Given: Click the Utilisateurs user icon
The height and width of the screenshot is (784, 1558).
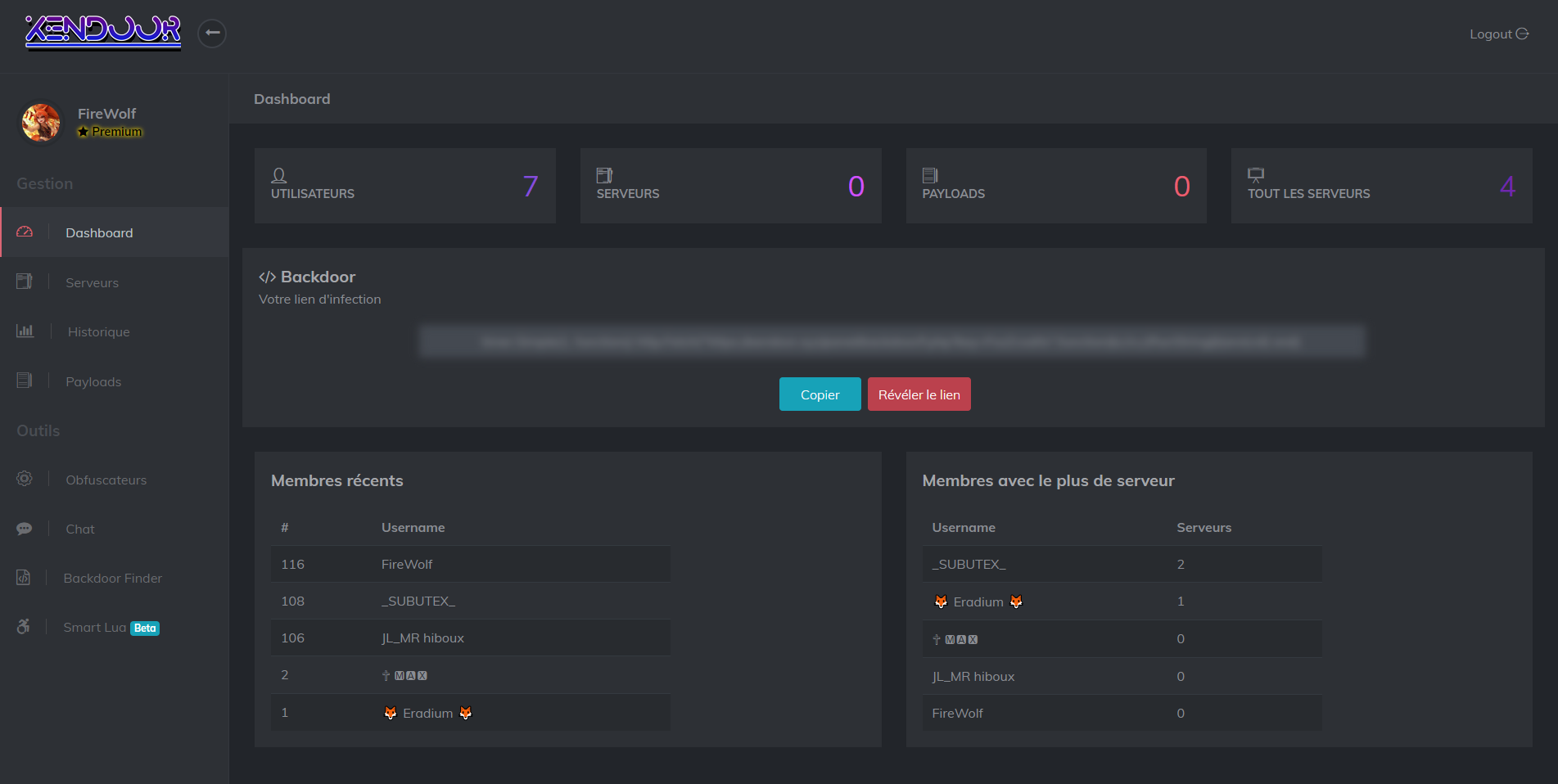Looking at the screenshot, I should point(279,175).
